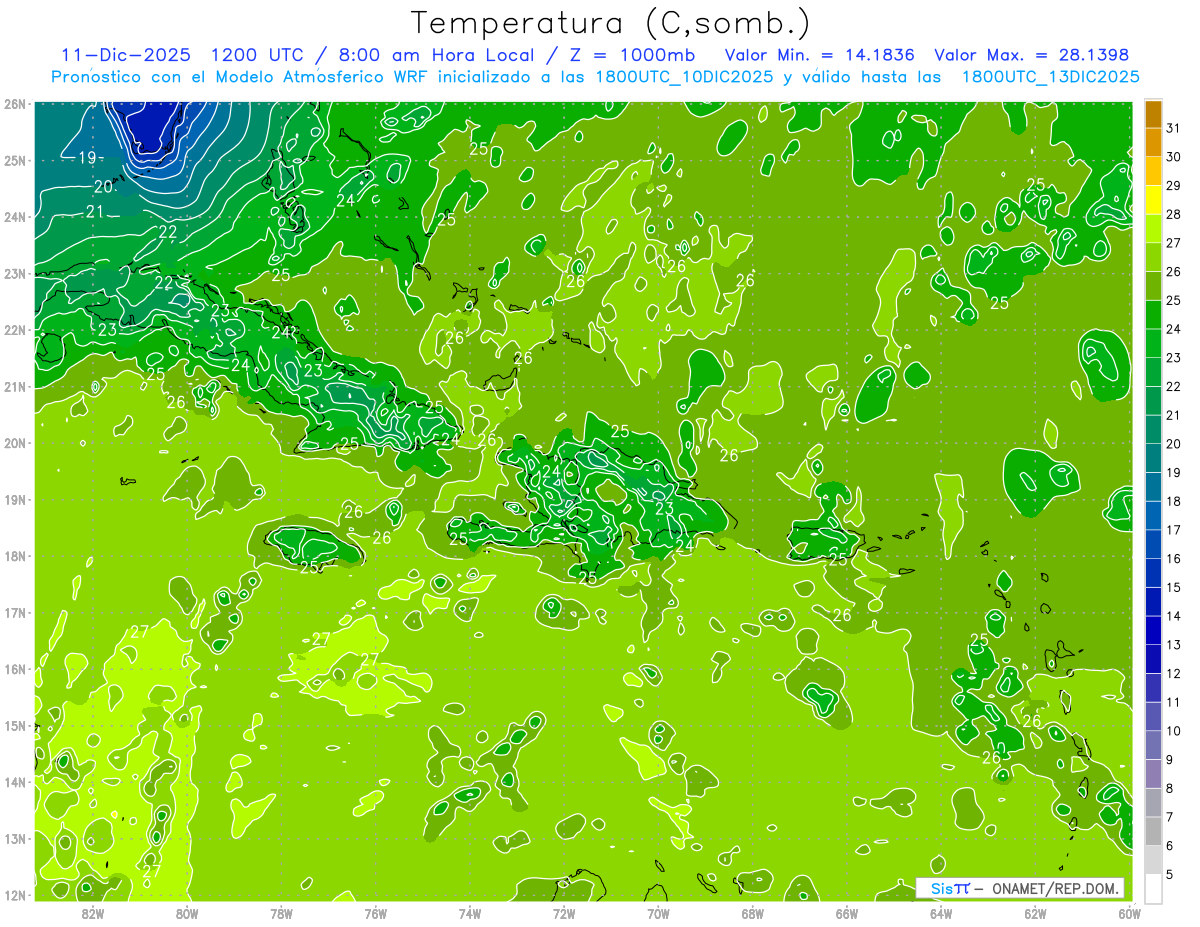Image resolution: width=1200 pixels, height=927 pixels.
Task: Click the 'Valor Min. = 14.1836' value
Action: point(820,55)
